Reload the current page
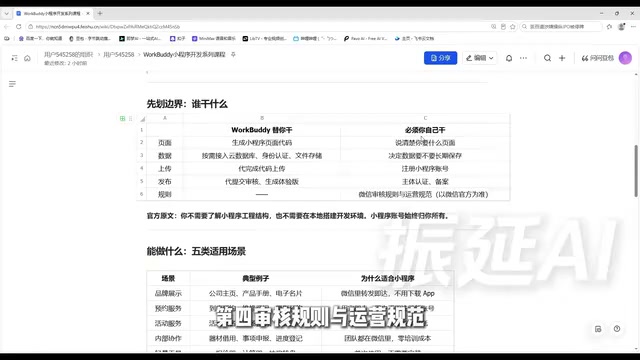This screenshot has height=360, width=640. (18, 27)
